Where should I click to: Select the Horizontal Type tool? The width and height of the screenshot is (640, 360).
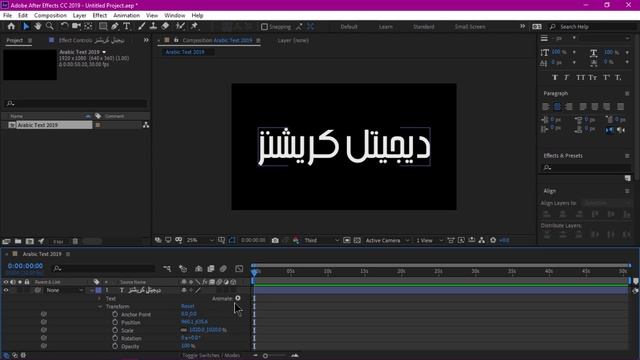[x=127, y=26]
